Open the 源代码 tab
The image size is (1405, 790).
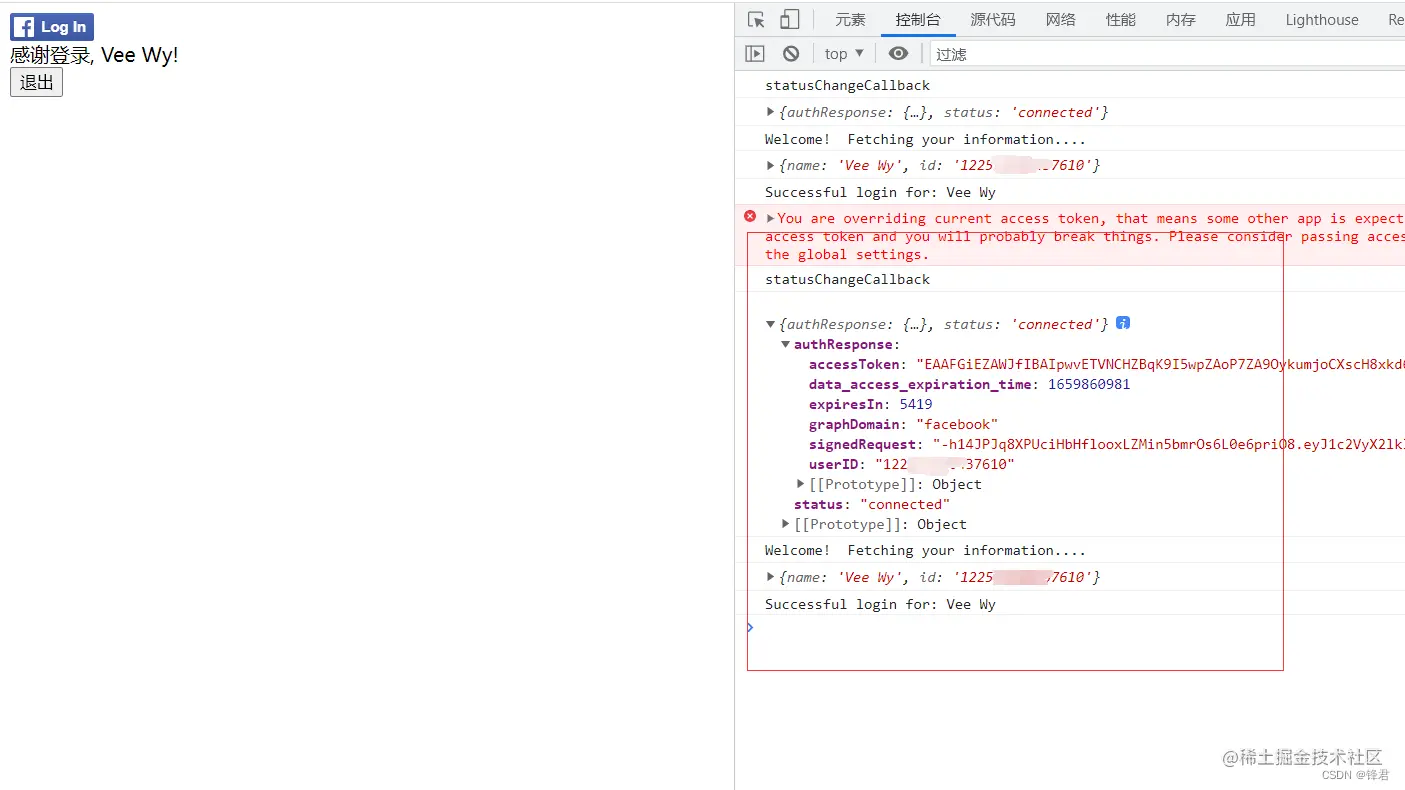click(x=993, y=19)
